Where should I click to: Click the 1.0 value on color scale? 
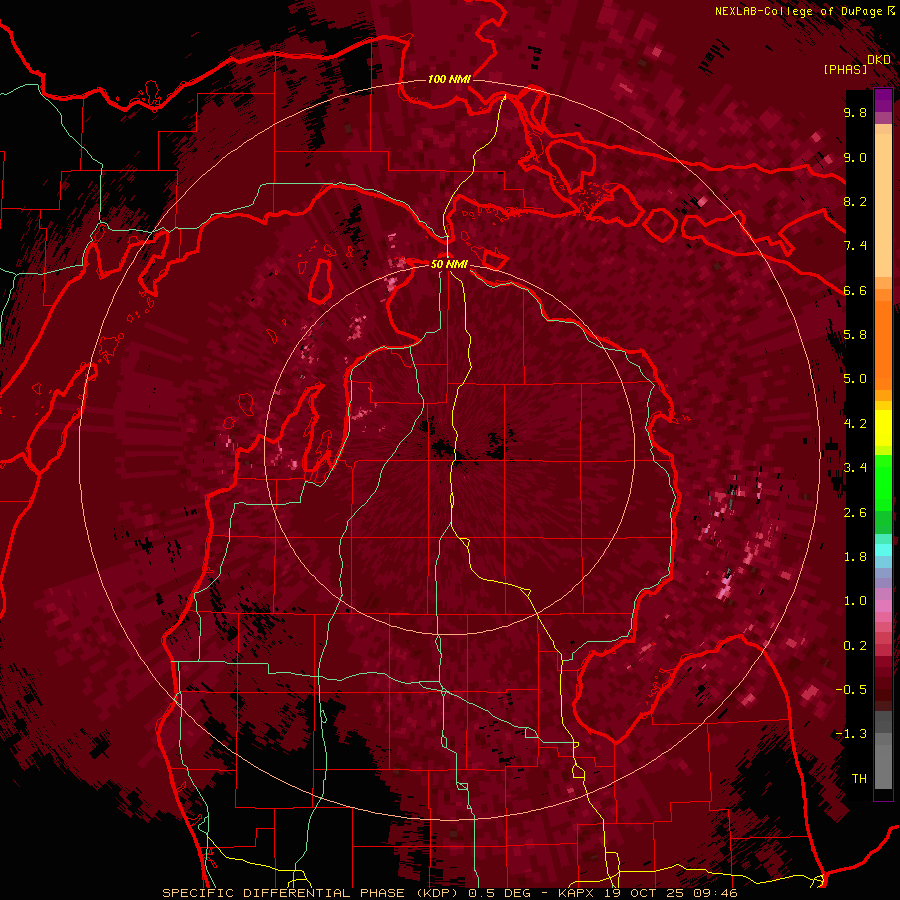[855, 601]
